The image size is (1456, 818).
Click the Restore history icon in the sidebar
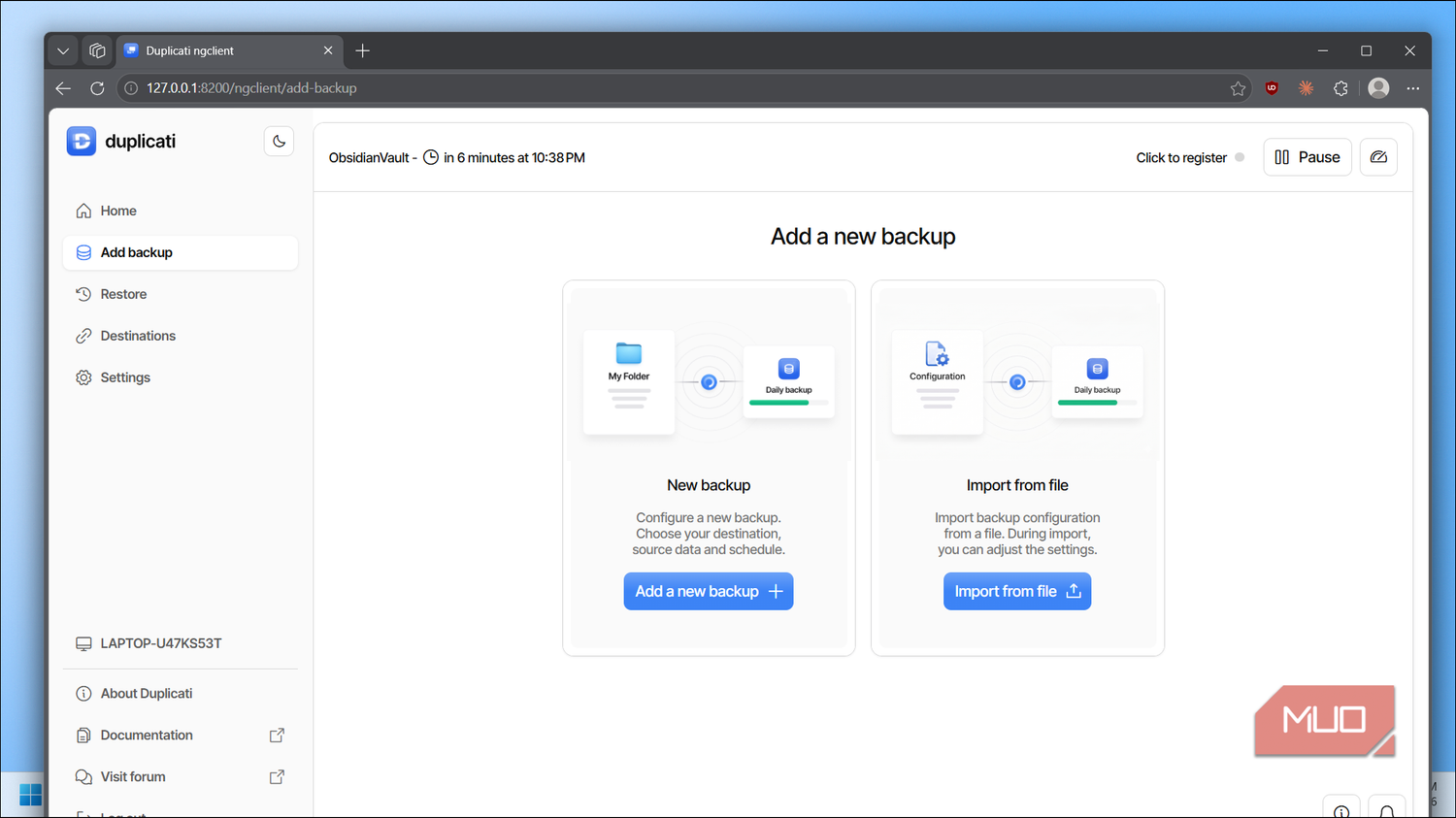[x=83, y=294]
